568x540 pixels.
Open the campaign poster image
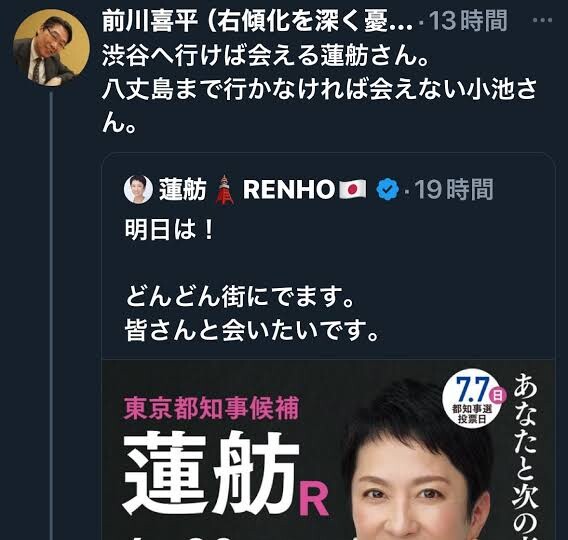[x=328, y=449]
